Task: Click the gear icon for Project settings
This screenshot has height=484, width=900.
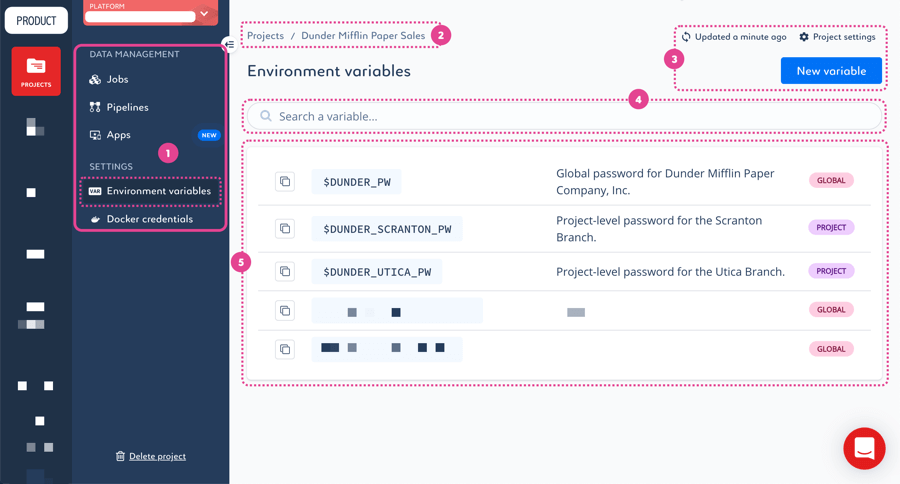Action: [x=804, y=37]
